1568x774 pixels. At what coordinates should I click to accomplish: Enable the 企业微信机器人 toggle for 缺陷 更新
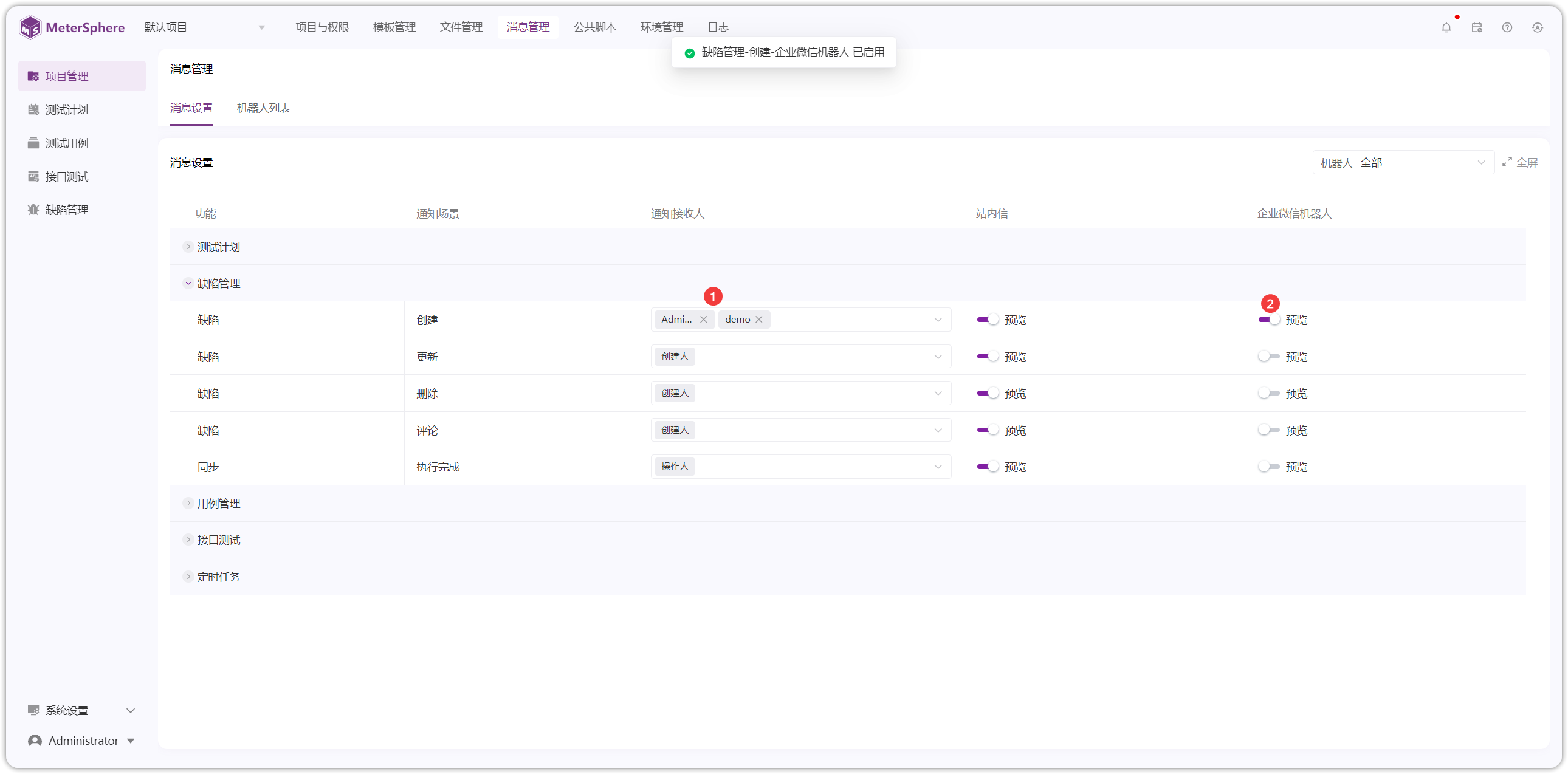pyautogui.click(x=1268, y=357)
